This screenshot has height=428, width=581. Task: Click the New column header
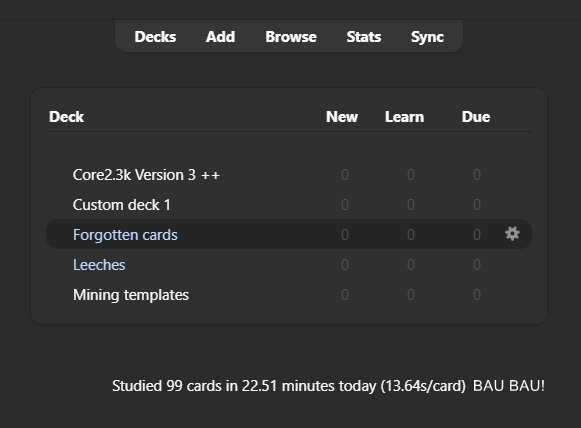click(x=342, y=117)
